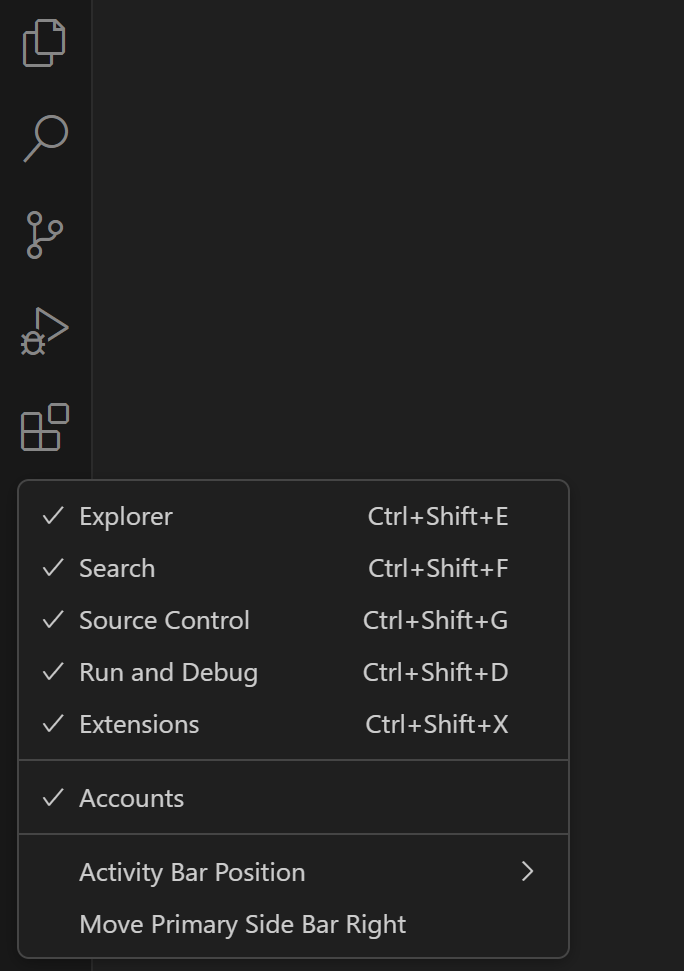
Task: Open the debug icon with play arrow
Action: 44,330
